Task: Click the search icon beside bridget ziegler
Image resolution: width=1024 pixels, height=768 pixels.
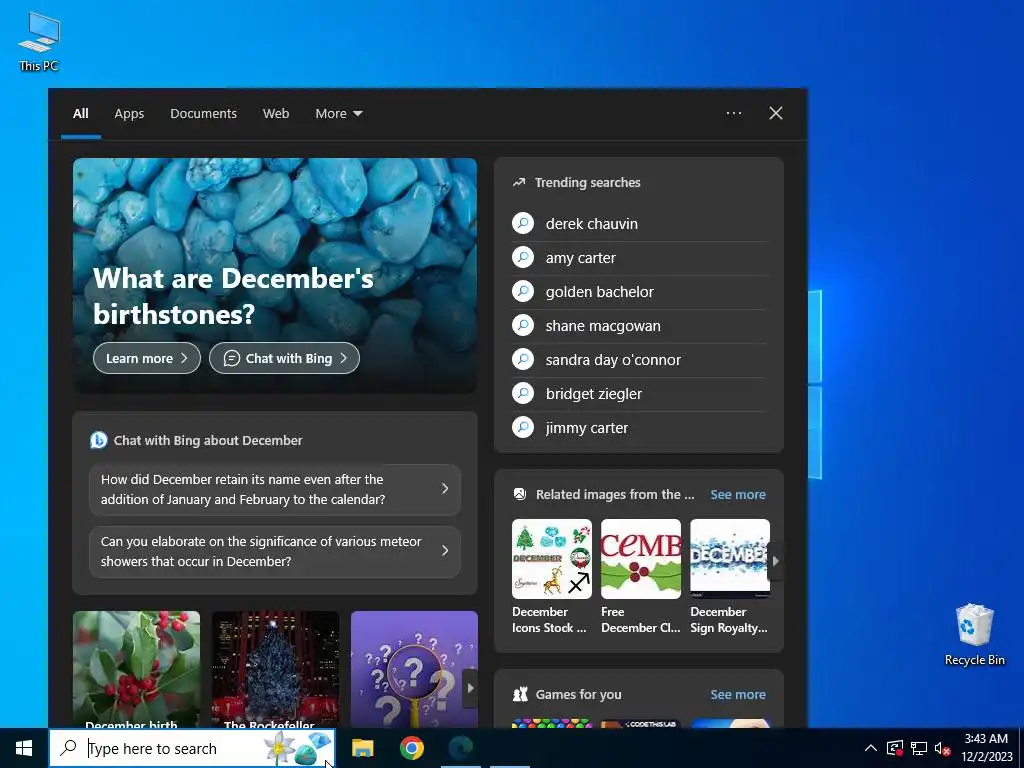Action: [523, 393]
